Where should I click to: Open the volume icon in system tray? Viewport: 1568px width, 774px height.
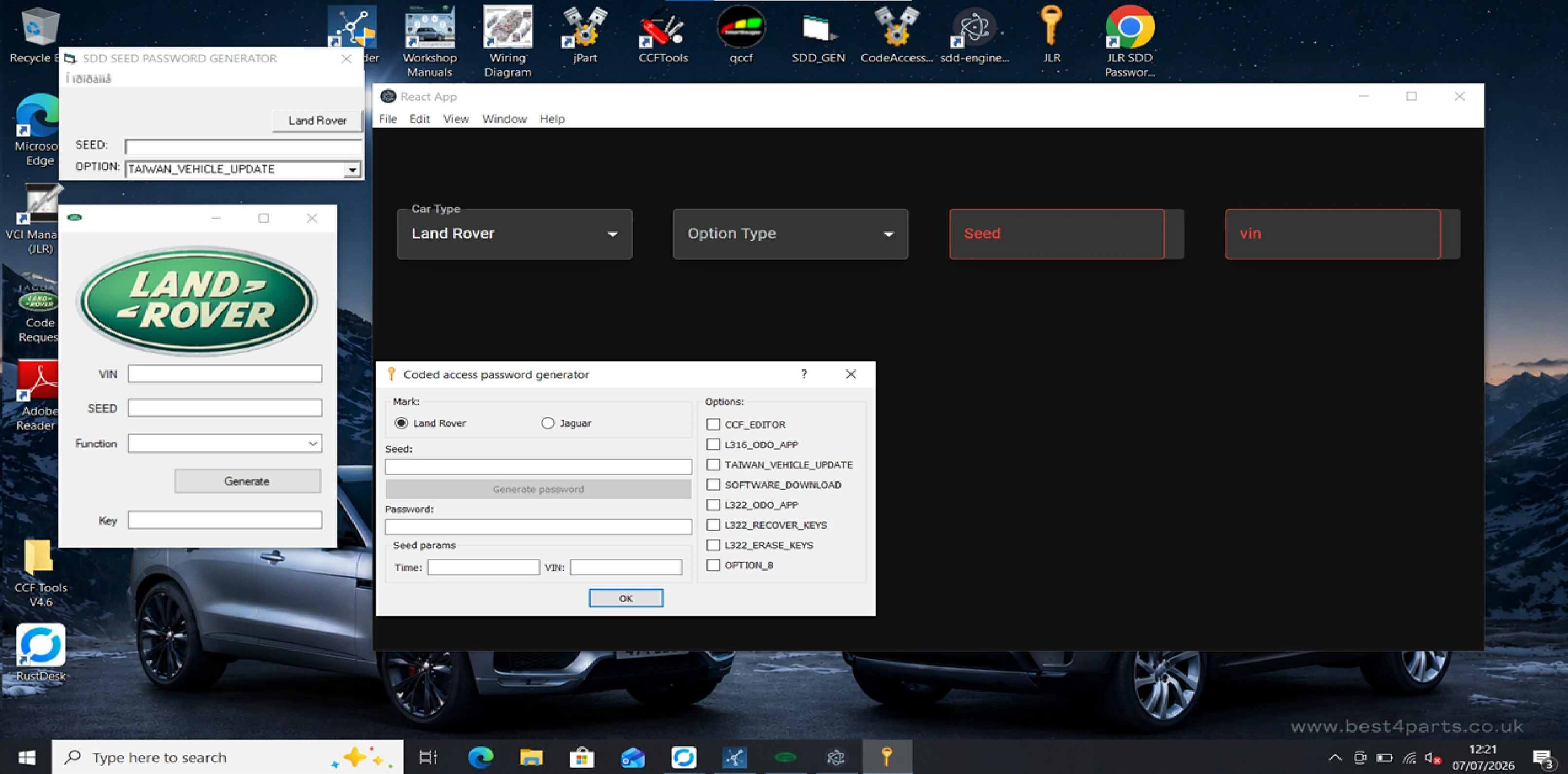click(1432, 758)
